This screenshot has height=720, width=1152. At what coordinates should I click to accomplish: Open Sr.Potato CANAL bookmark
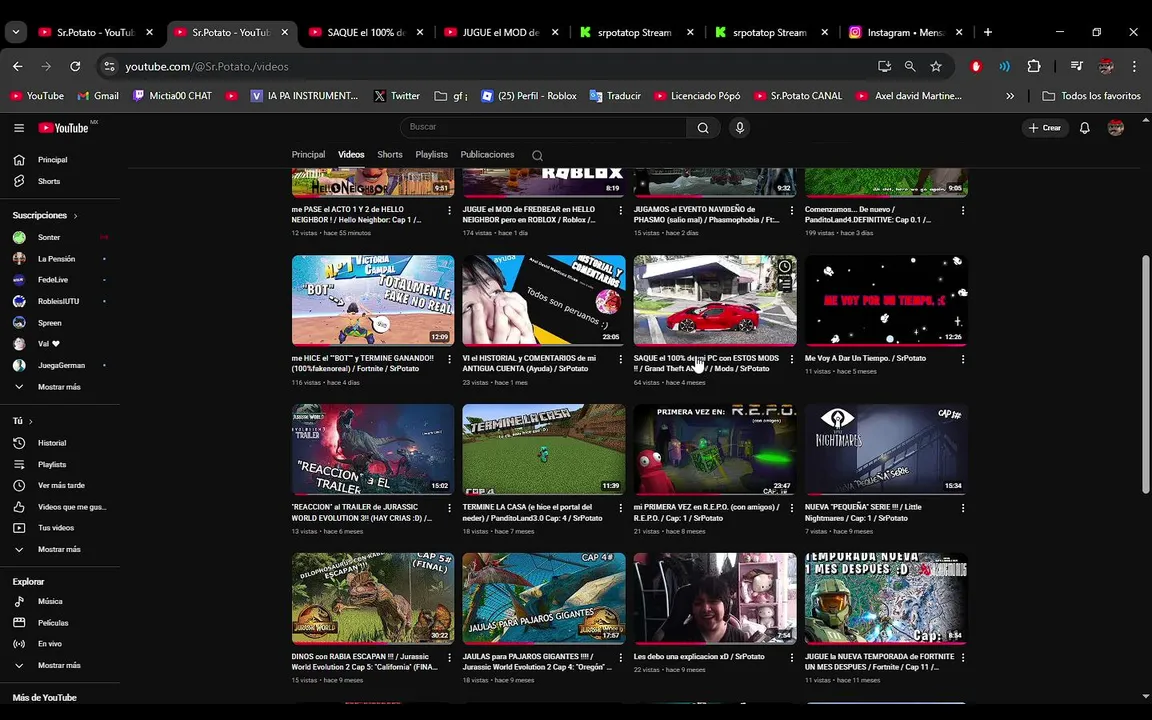click(x=799, y=96)
